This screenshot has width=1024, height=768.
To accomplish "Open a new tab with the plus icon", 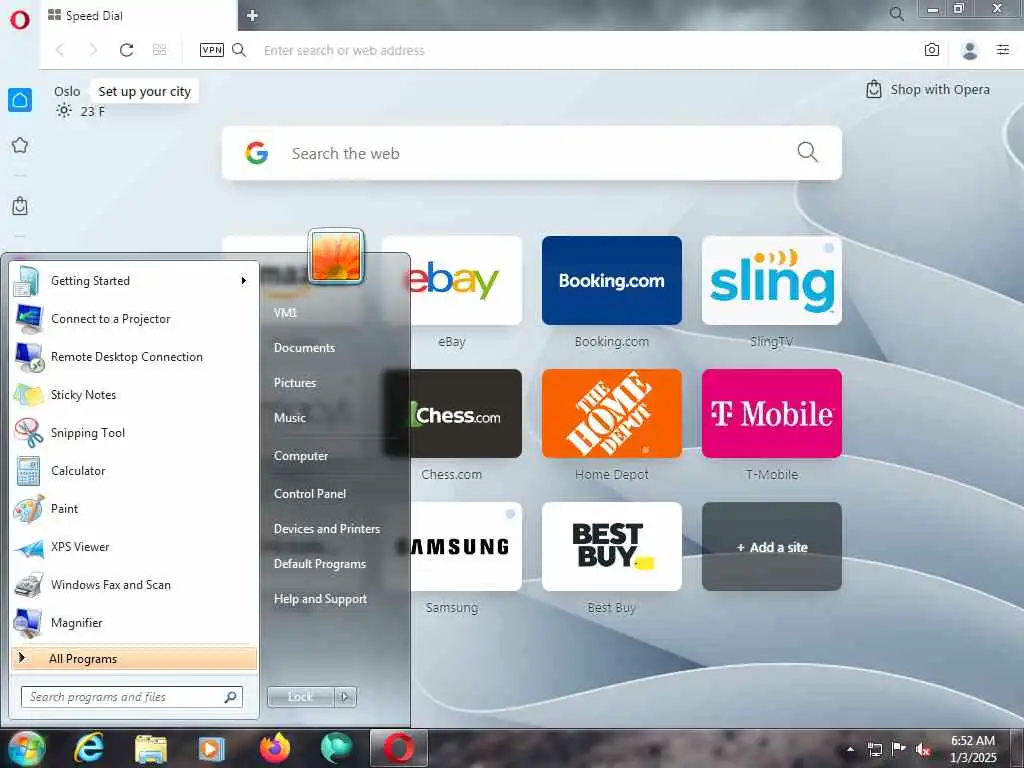I will point(253,15).
